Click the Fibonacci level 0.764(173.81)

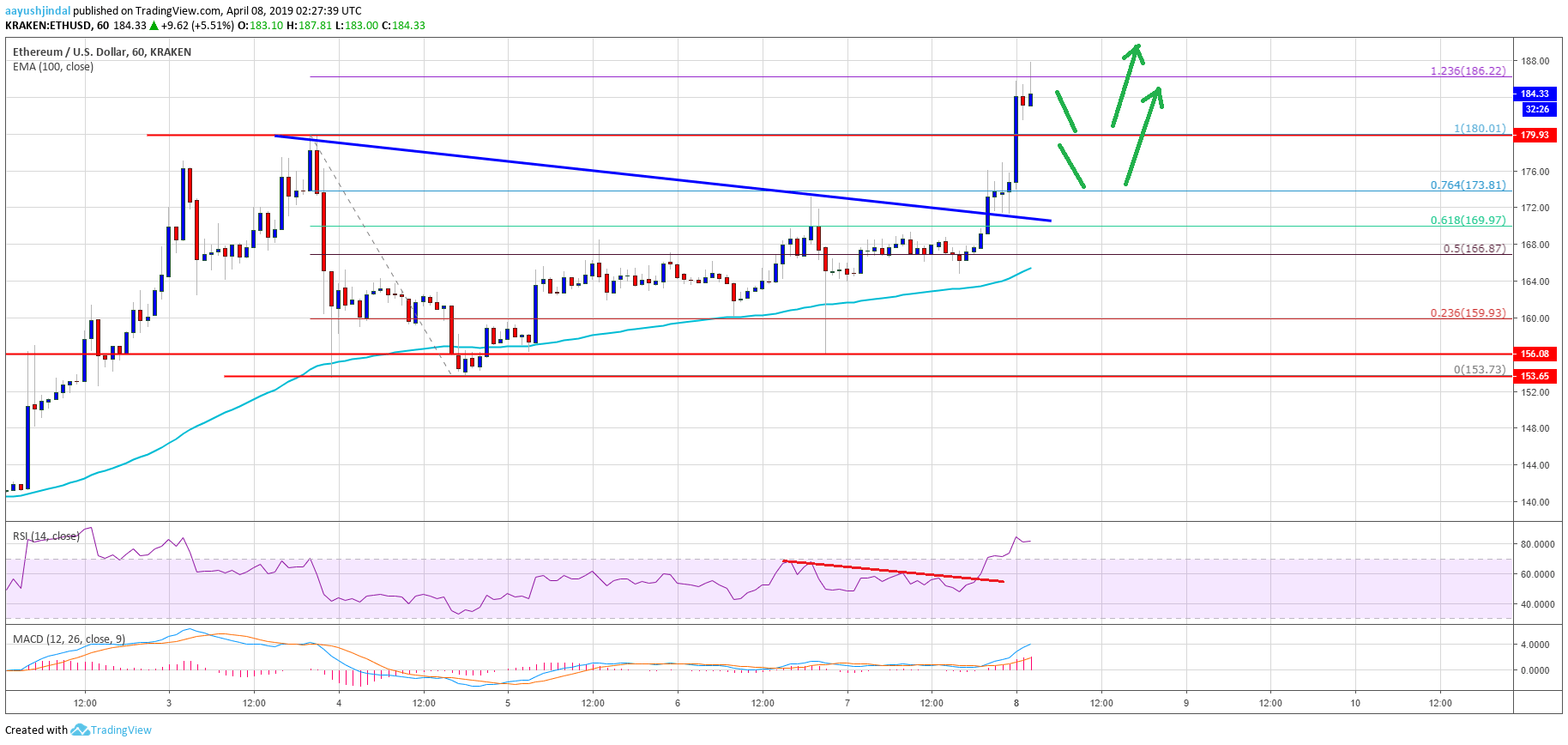coord(1468,185)
